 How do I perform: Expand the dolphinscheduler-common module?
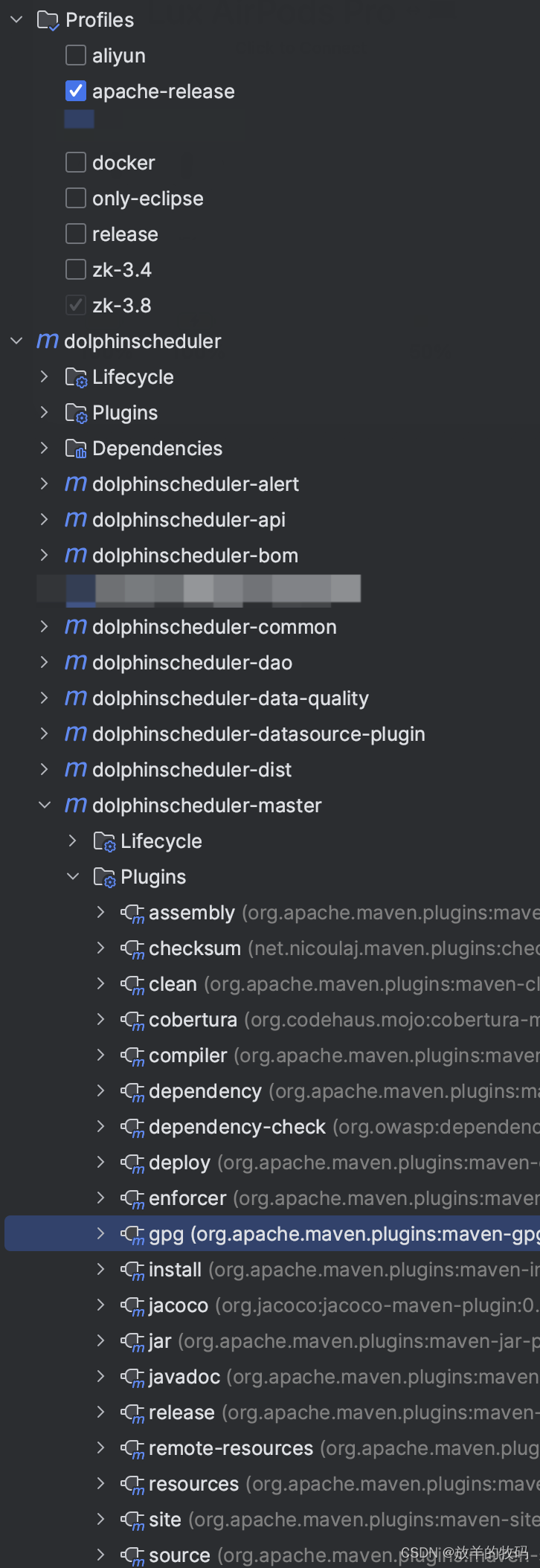coord(43,627)
